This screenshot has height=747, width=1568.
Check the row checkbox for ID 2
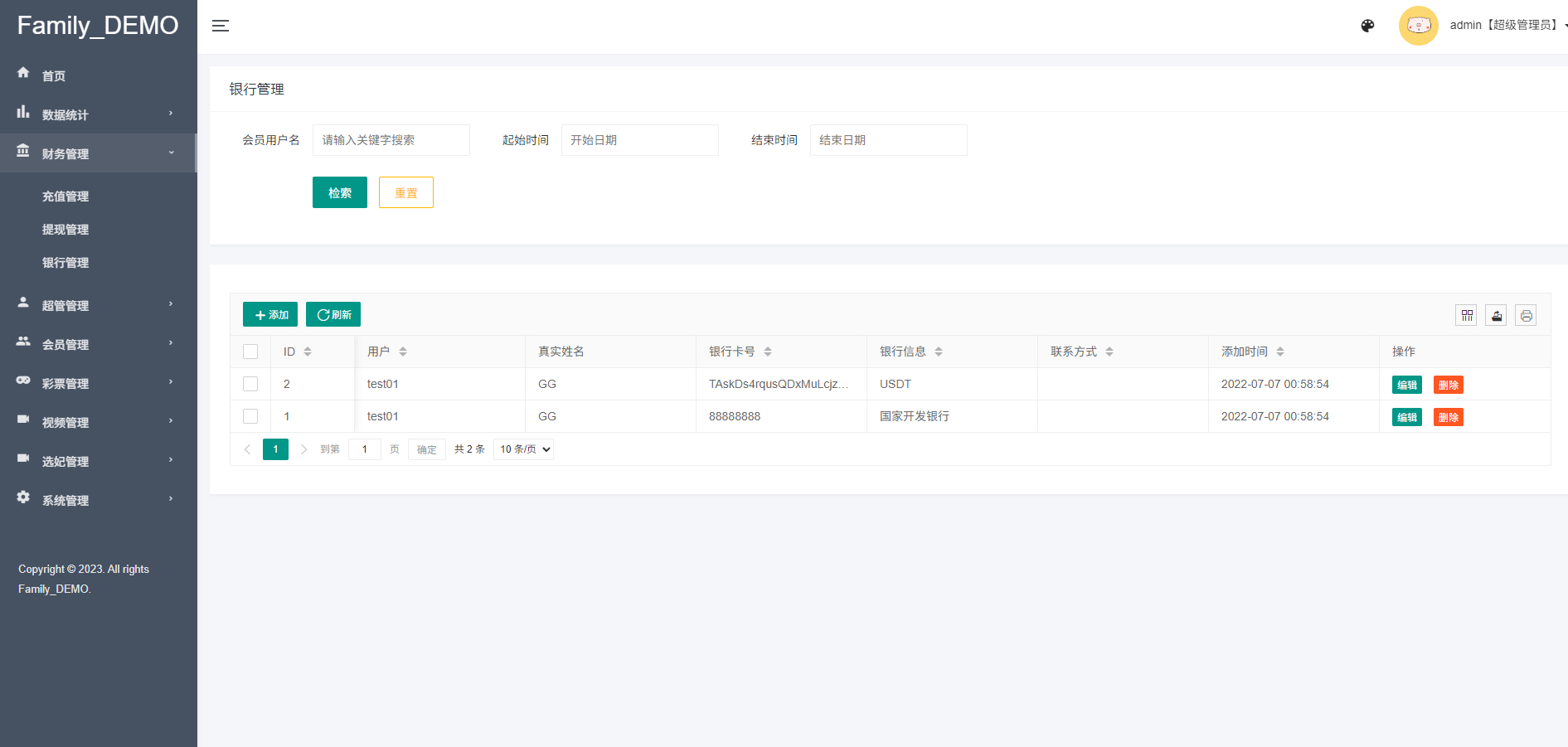(250, 383)
